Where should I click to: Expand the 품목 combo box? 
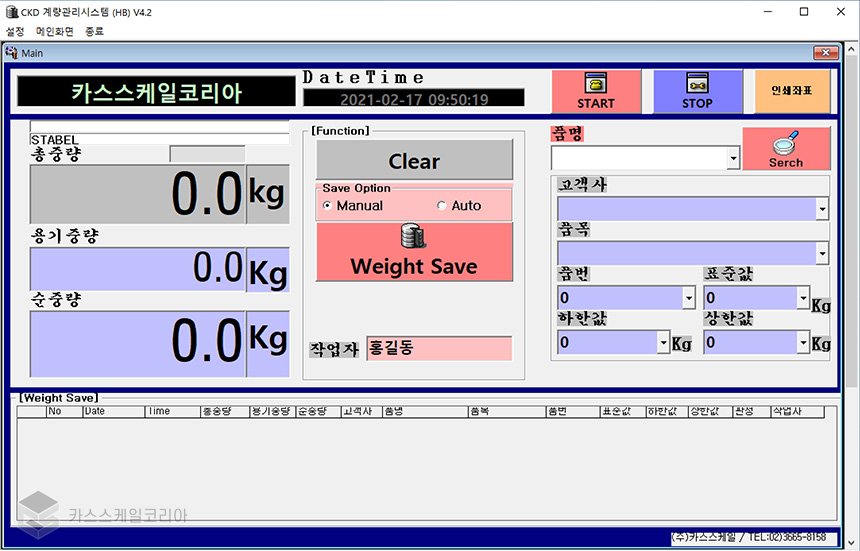(822, 254)
